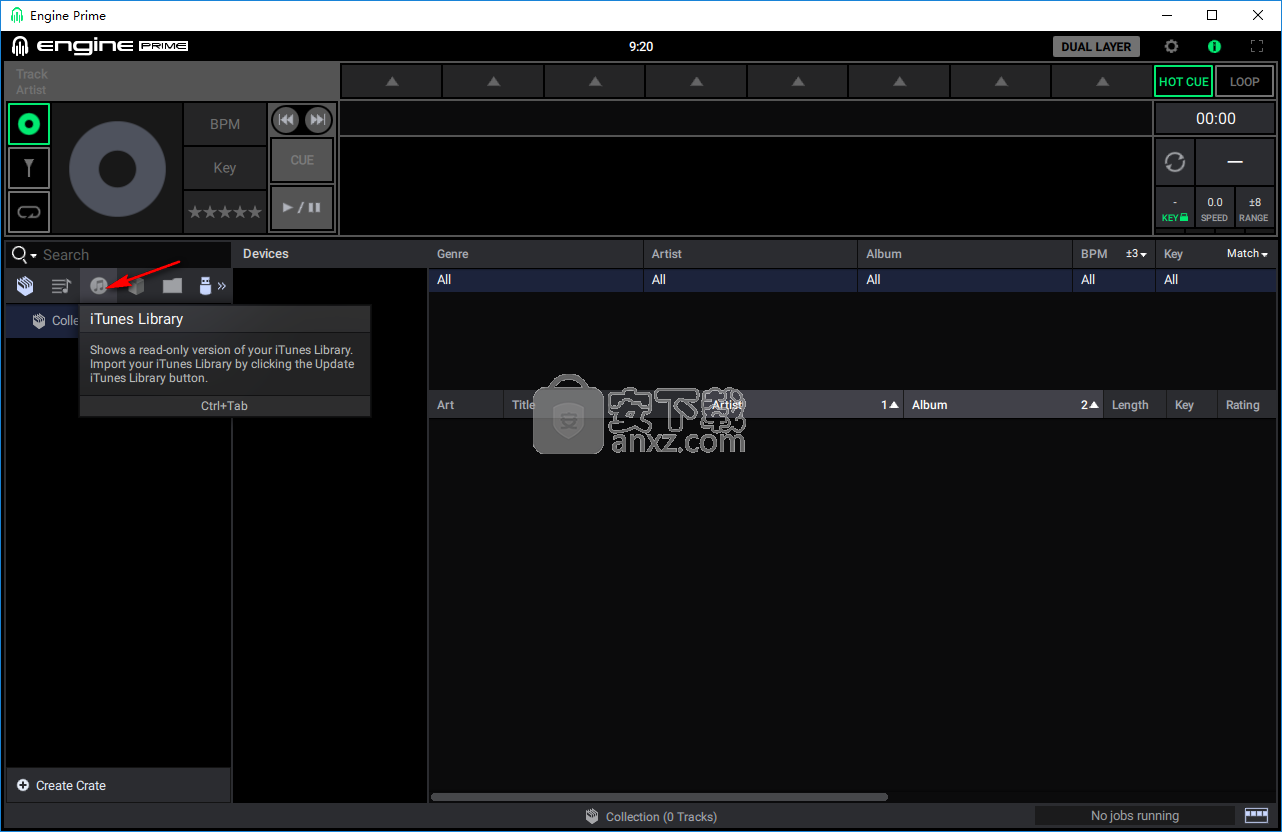
Task: Click the No jobs running status
Action: (1134, 816)
